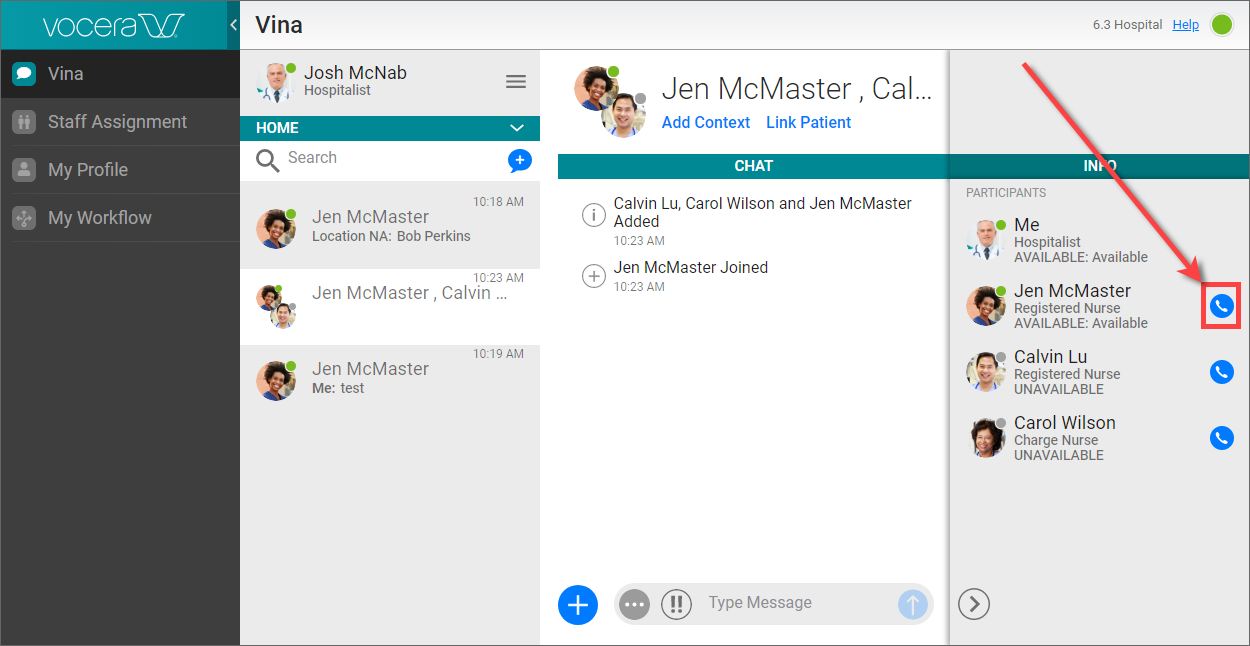Open the ellipsis quick-message options

pos(634,604)
